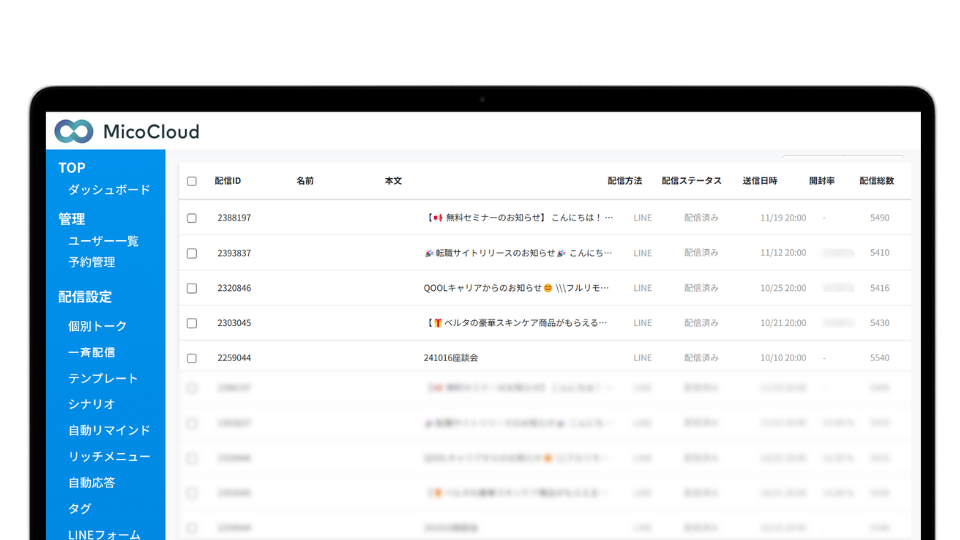Image resolution: width=960 pixels, height=540 pixels.
Task: Click delivery ID 2303045
Action: pos(234,323)
